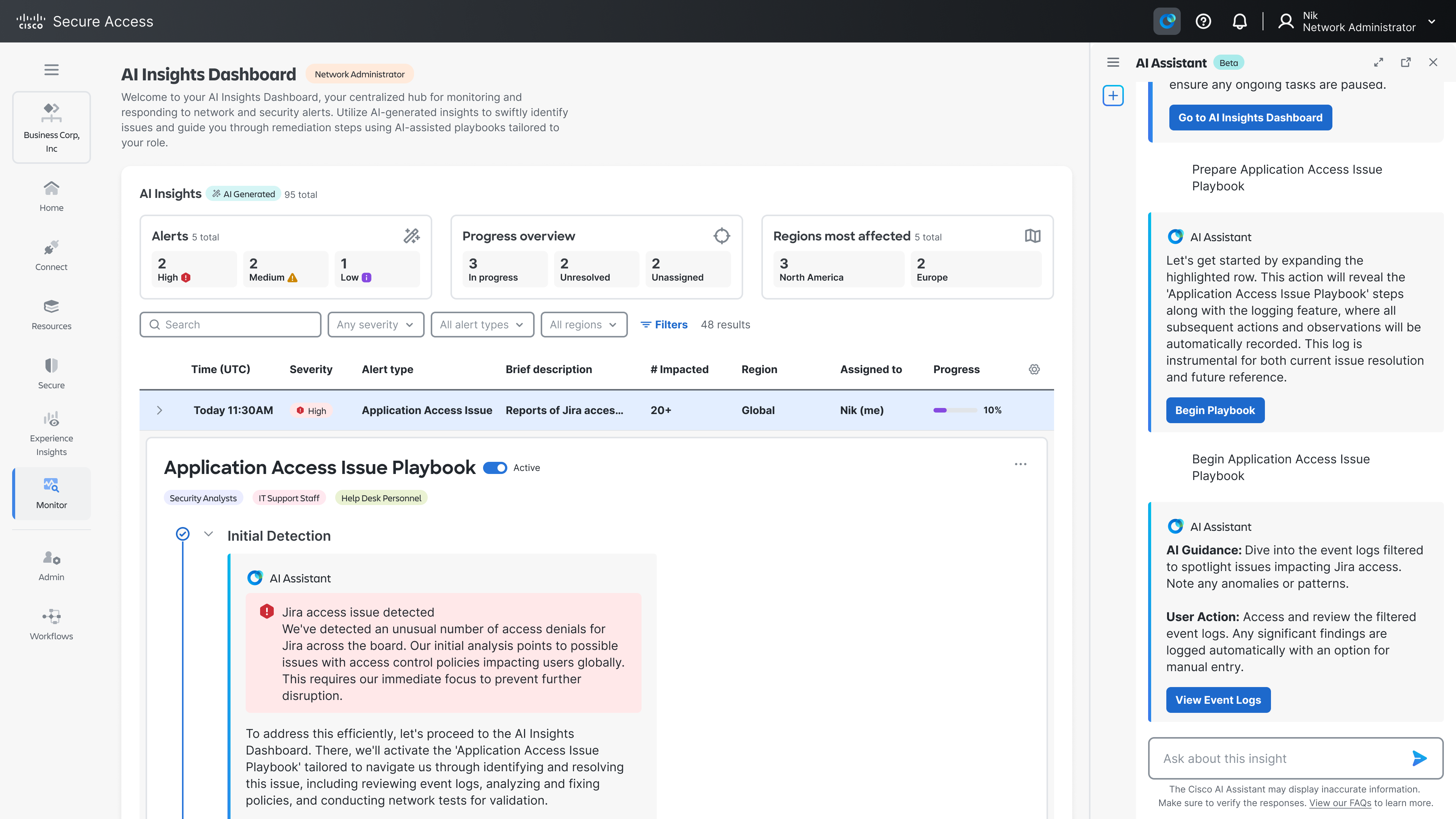Open the All alert types dropdown
The image size is (1456, 819).
tap(482, 325)
